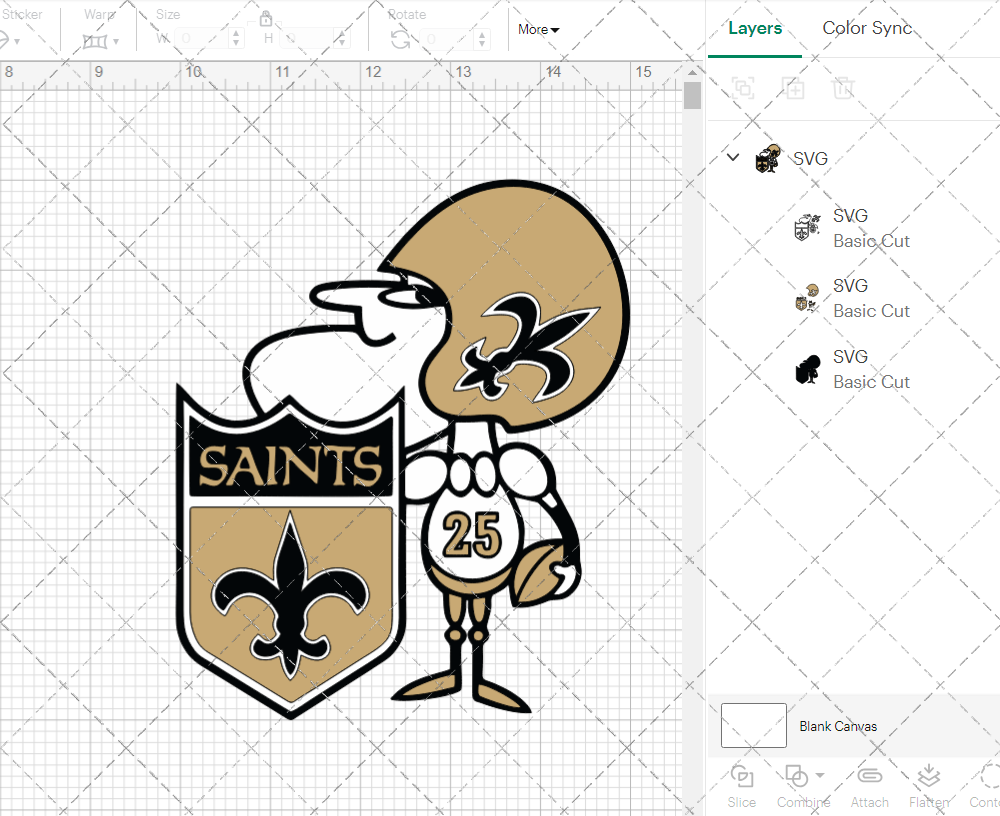Toggle the size aspect ratio lock
The height and width of the screenshot is (816, 1000).
(266, 19)
